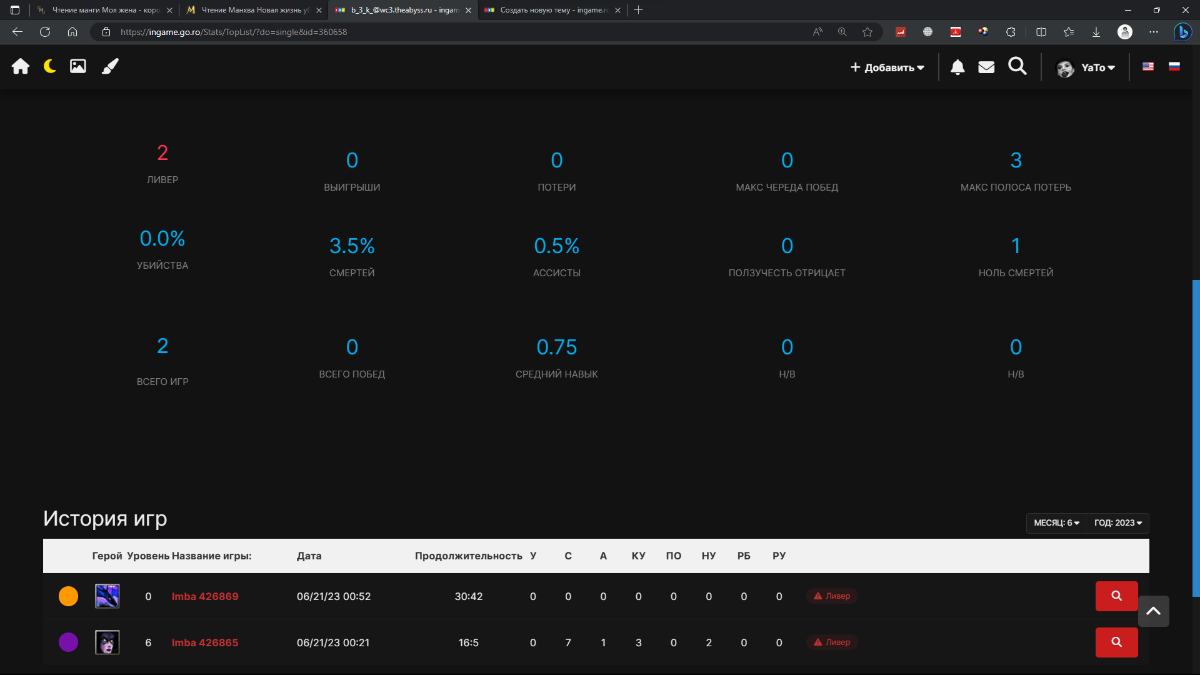The width and height of the screenshot is (1200, 675).
Task: Open notifications bell icon
Action: click(957, 67)
